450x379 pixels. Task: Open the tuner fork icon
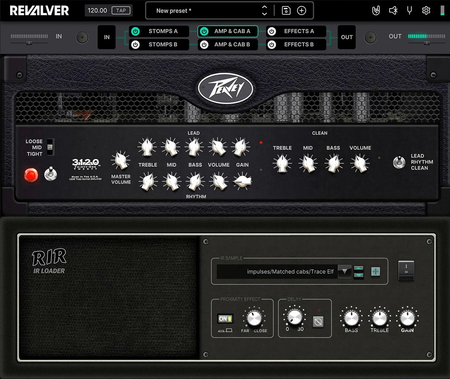coord(409,11)
